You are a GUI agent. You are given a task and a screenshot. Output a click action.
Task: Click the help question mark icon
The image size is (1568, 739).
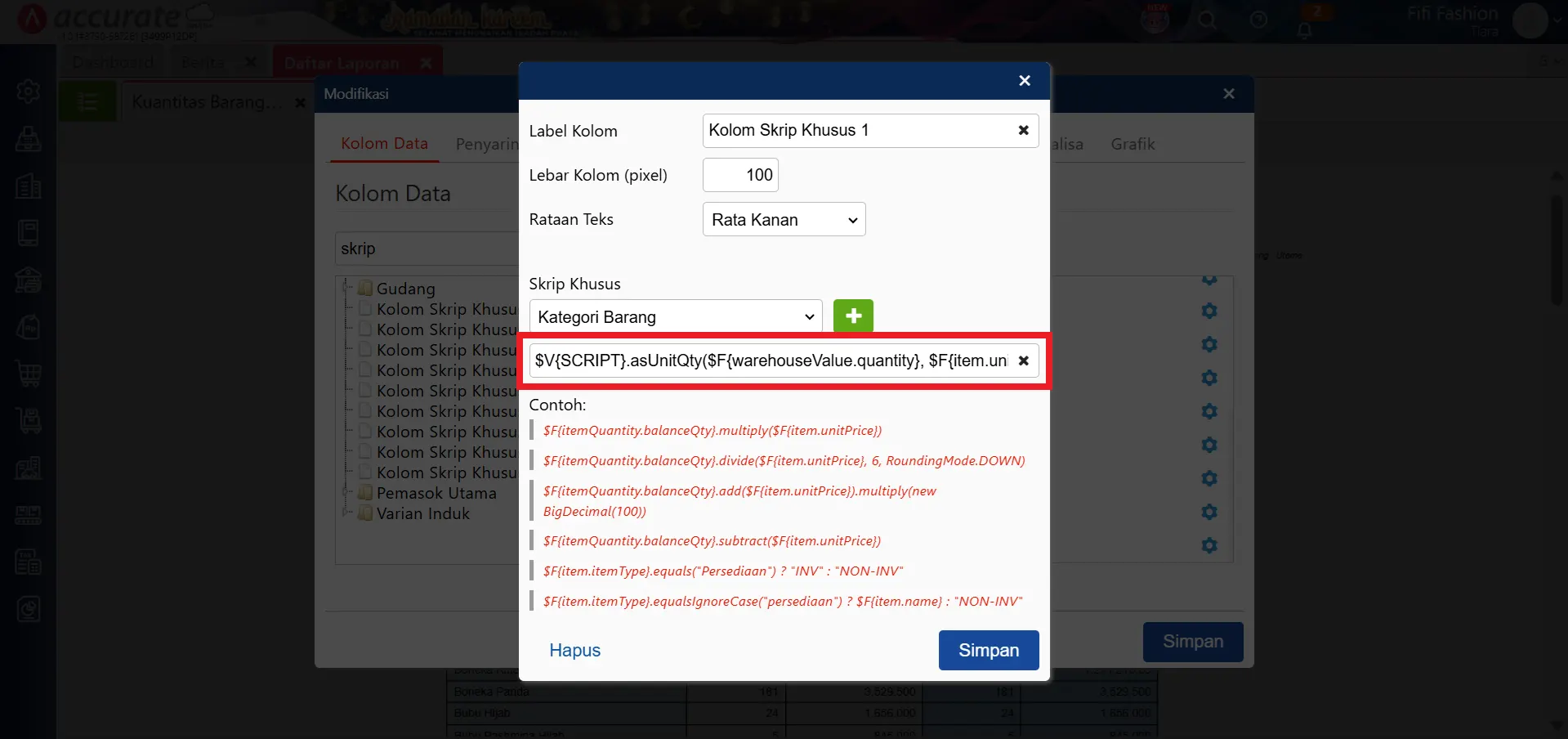[x=1258, y=20]
